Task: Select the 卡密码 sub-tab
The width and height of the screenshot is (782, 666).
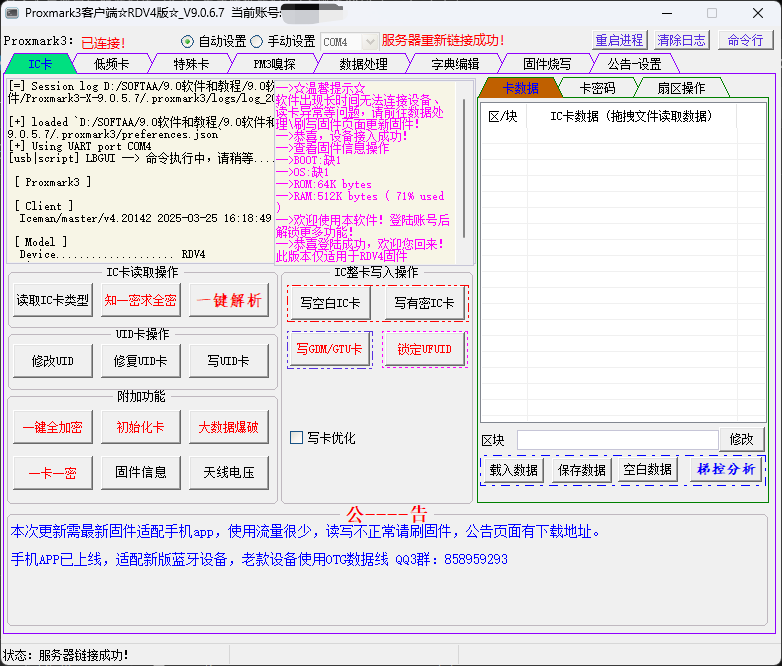Action: (x=597, y=88)
